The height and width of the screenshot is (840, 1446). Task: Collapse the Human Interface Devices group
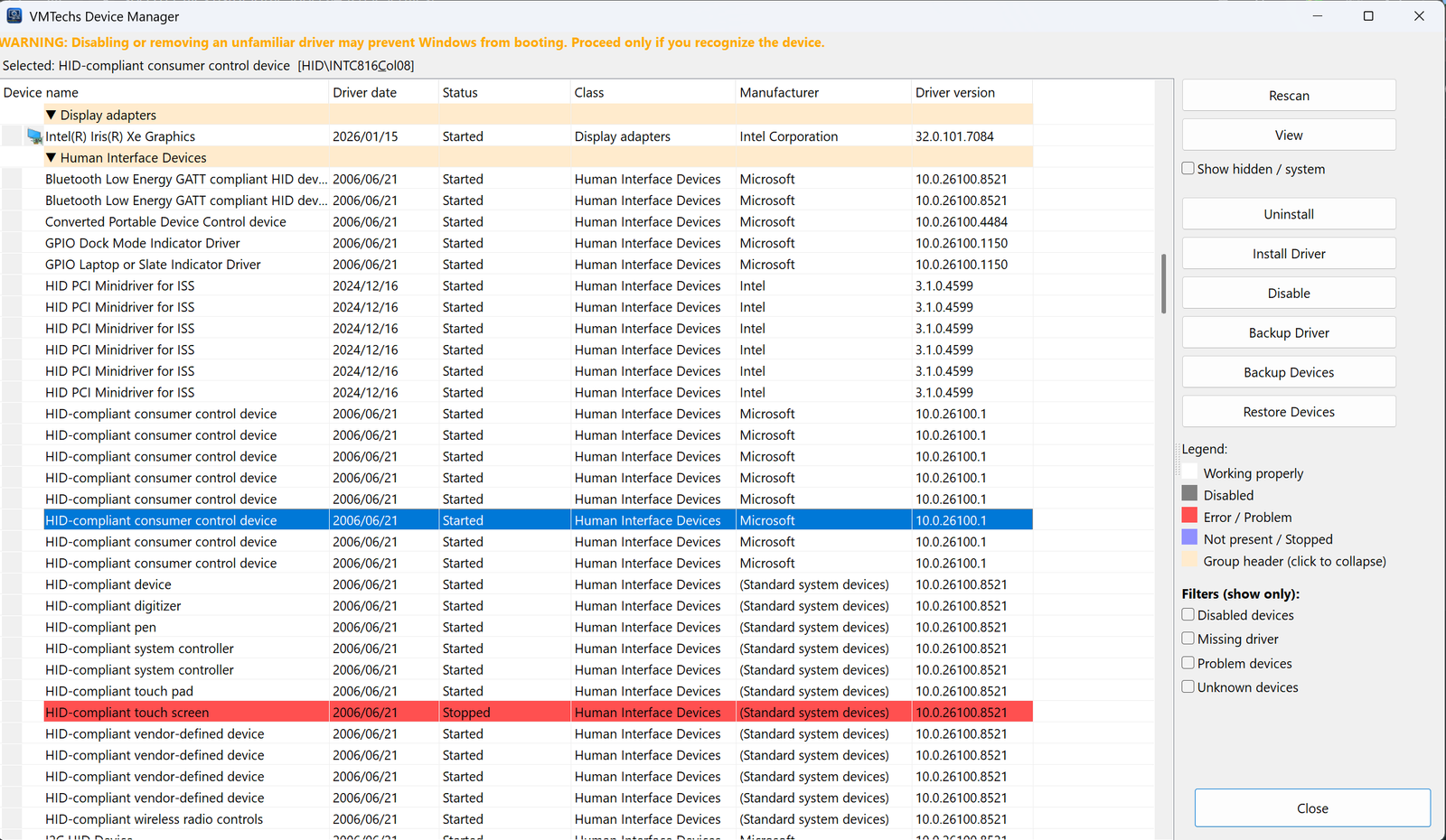tap(52, 157)
